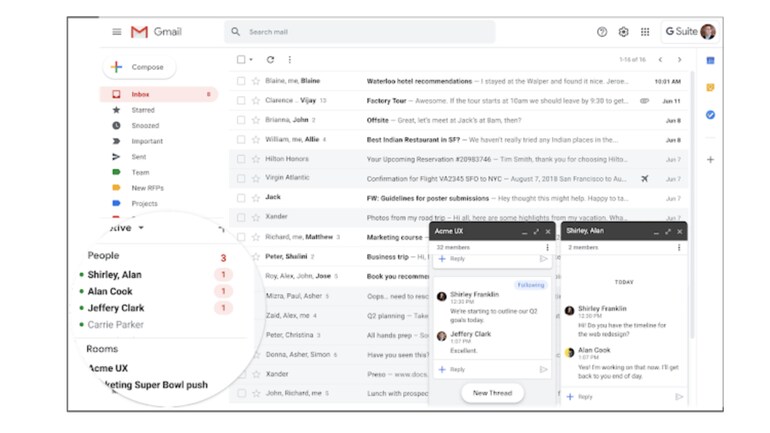Open the Starred folder

(x=142, y=110)
